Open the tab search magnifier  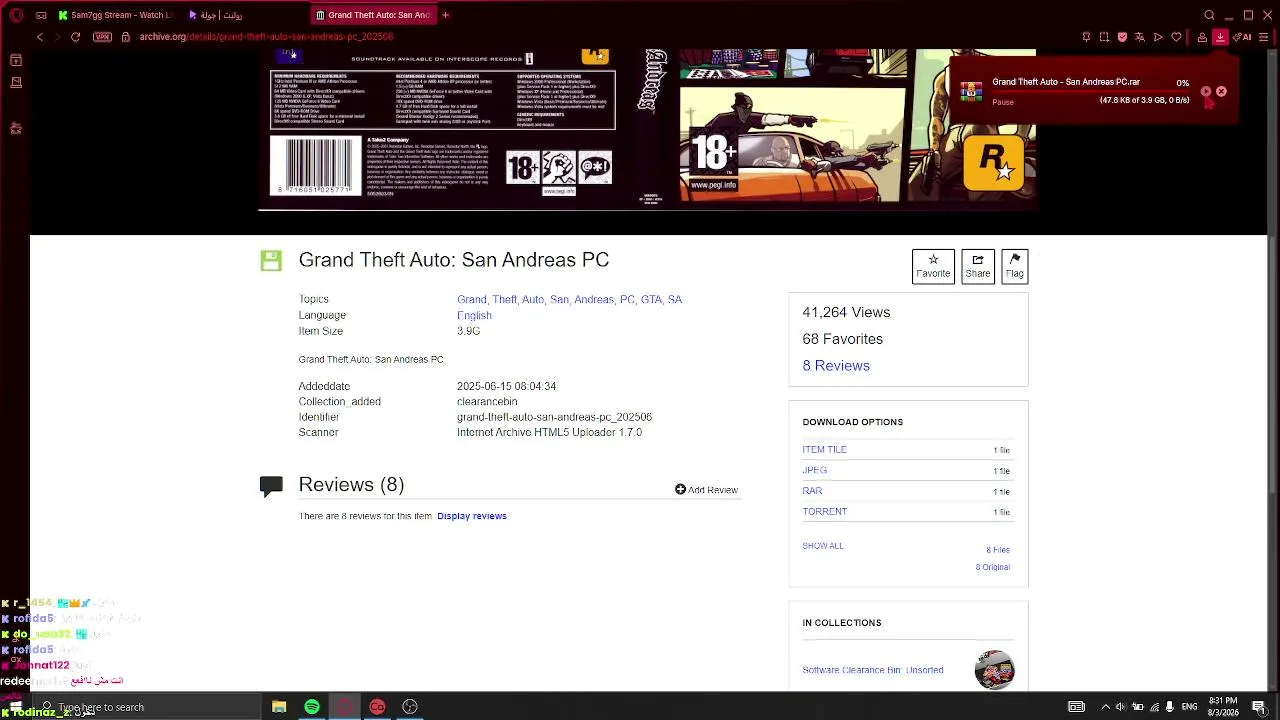click(1209, 15)
